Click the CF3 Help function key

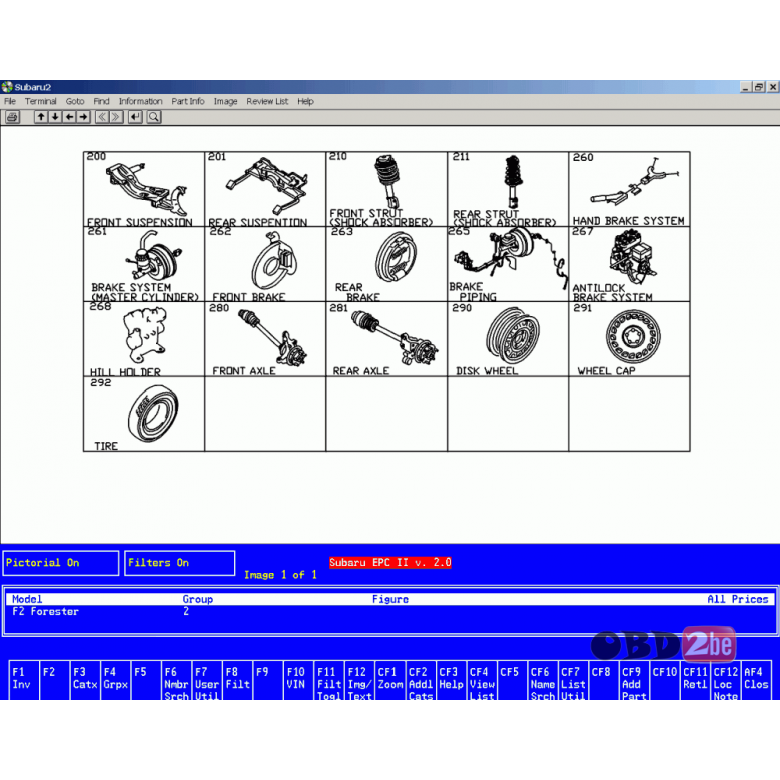point(451,681)
